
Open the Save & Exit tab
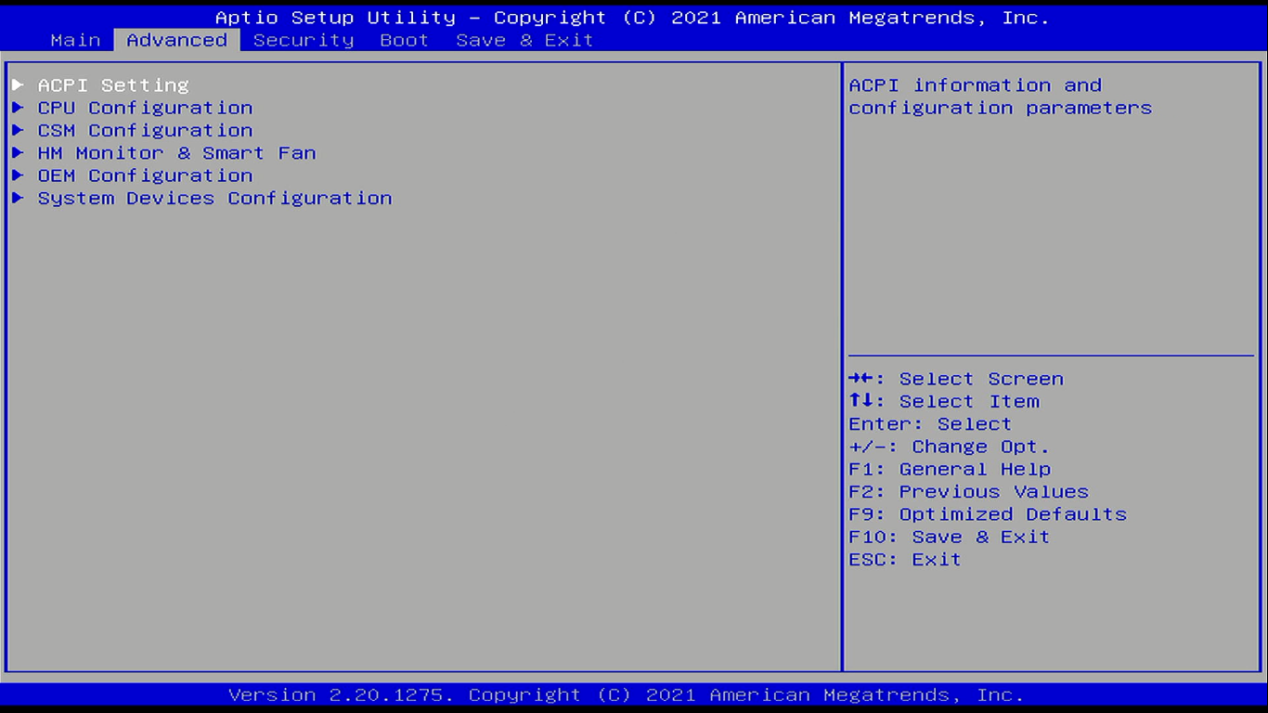[524, 40]
